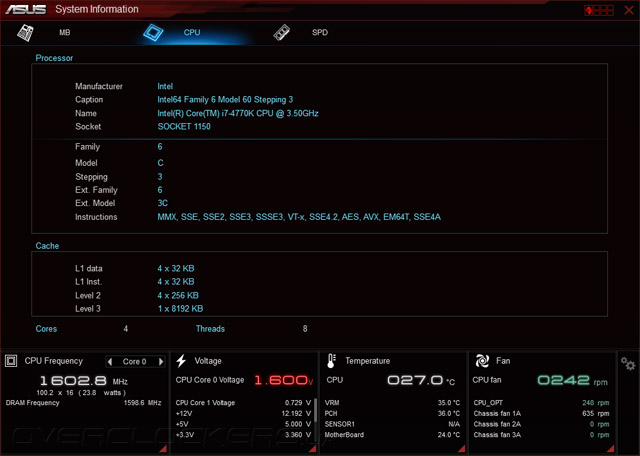The image size is (640, 456).
Task: Click the CPU Core 1 Voltage row
Action: click(243, 403)
